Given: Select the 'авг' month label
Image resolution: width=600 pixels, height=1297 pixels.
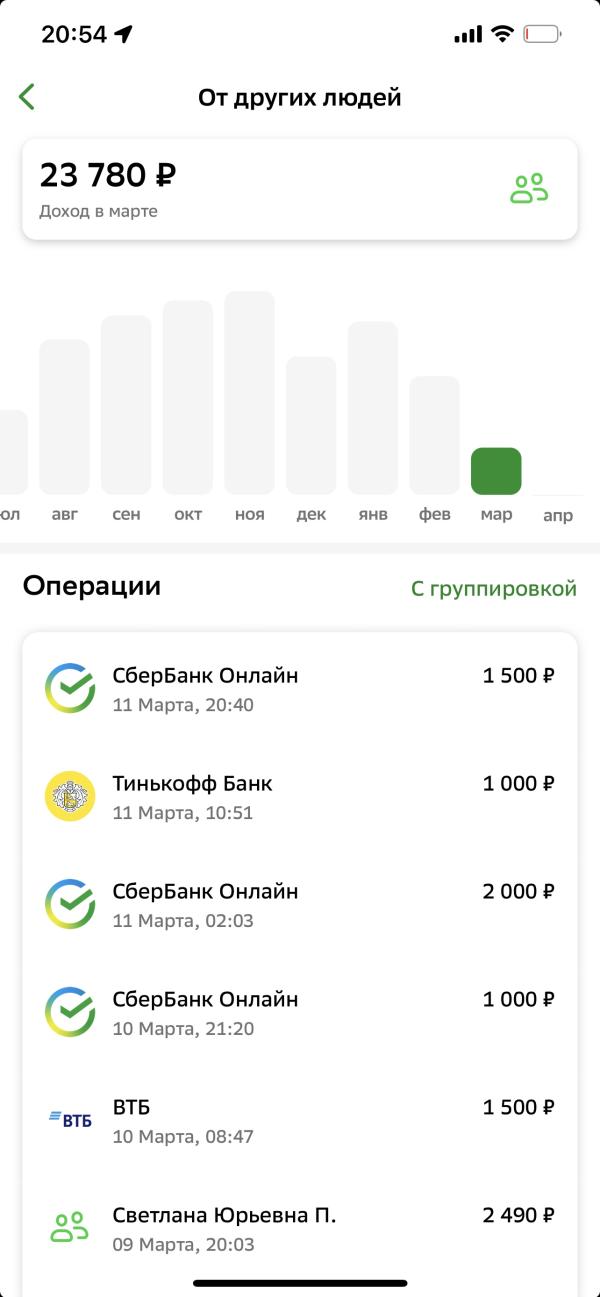Looking at the screenshot, I should (x=64, y=515).
